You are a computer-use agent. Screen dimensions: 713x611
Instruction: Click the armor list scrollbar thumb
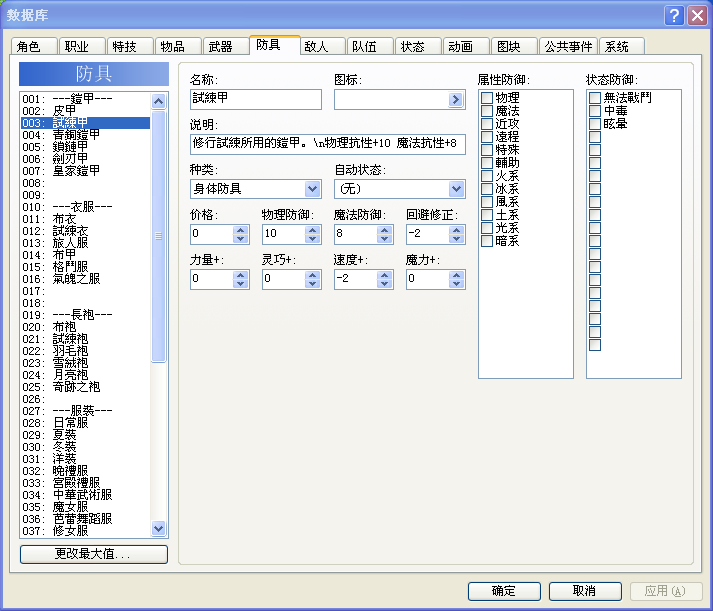pyautogui.click(x=158, y=235)
